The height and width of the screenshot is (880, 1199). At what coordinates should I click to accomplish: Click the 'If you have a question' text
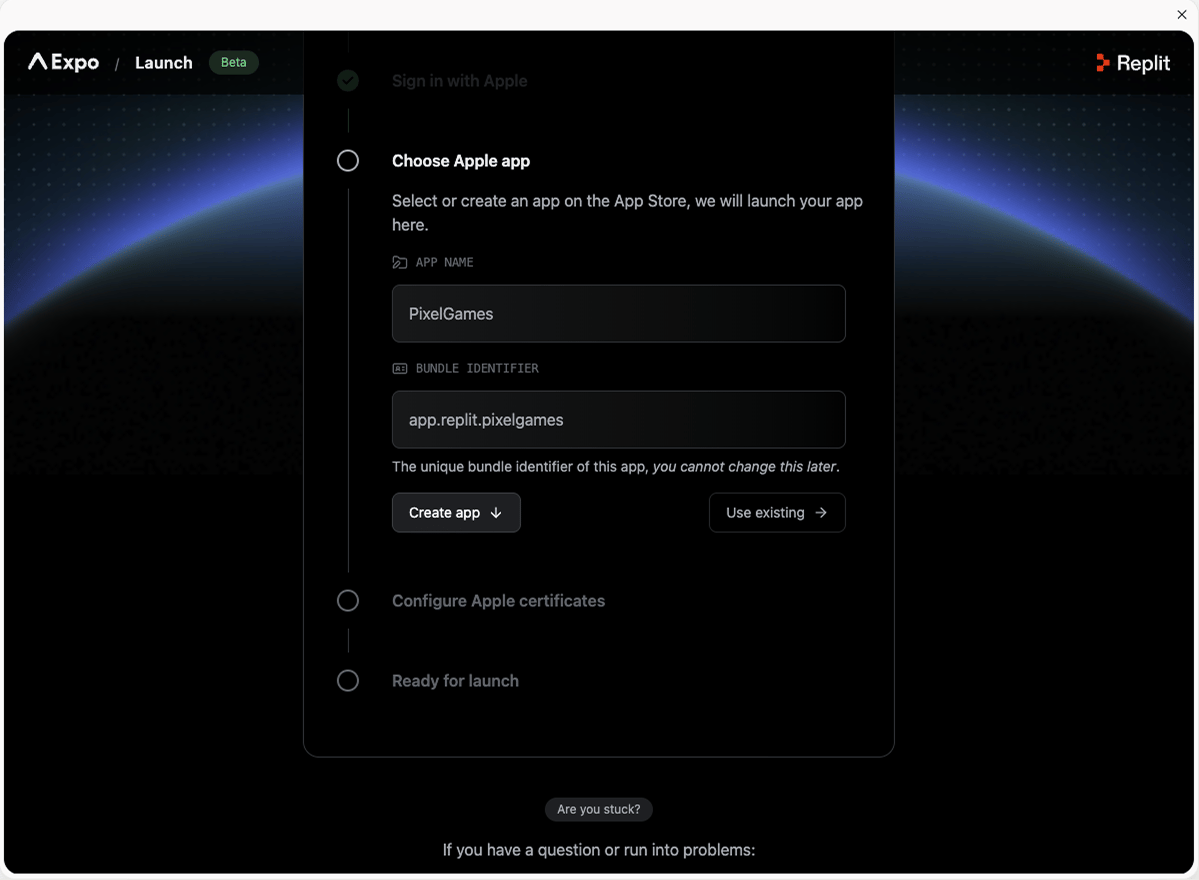click(x=599, y=850)
